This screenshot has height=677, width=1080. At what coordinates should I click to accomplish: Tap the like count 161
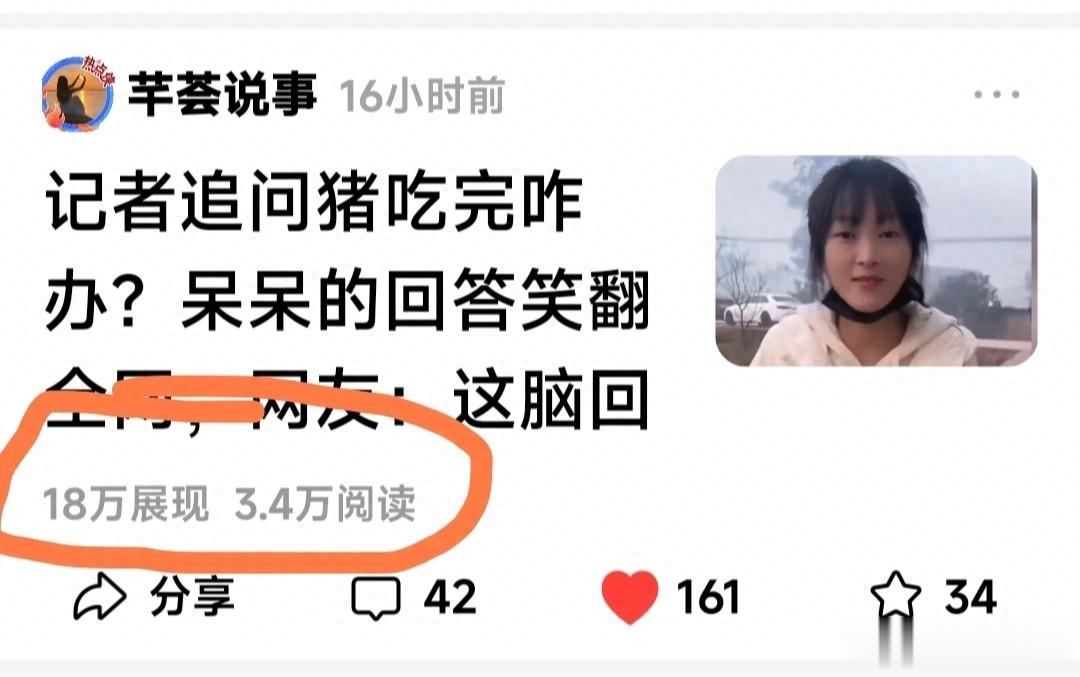[708, 596]
